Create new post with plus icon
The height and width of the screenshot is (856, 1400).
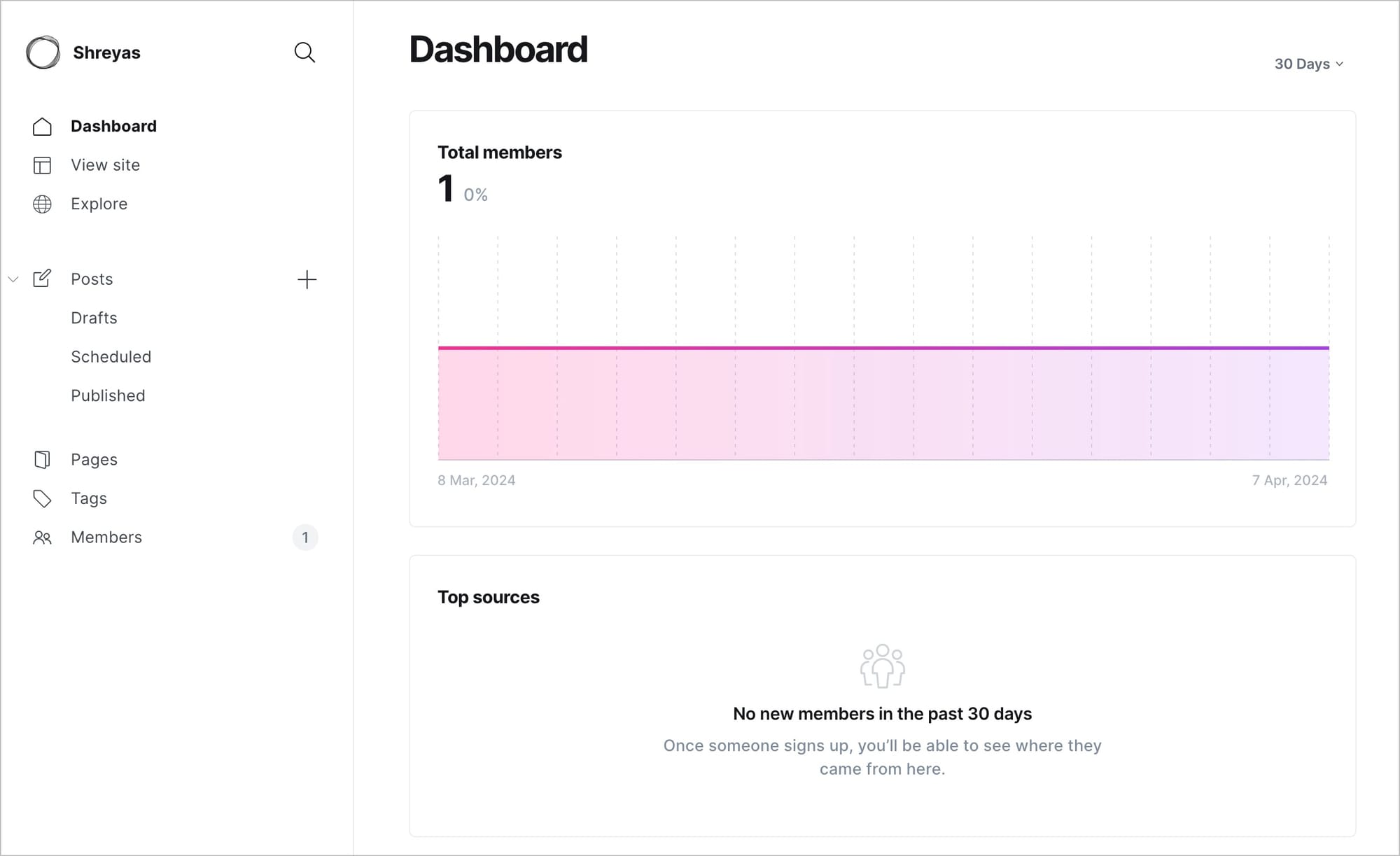(x=307, y=280)
